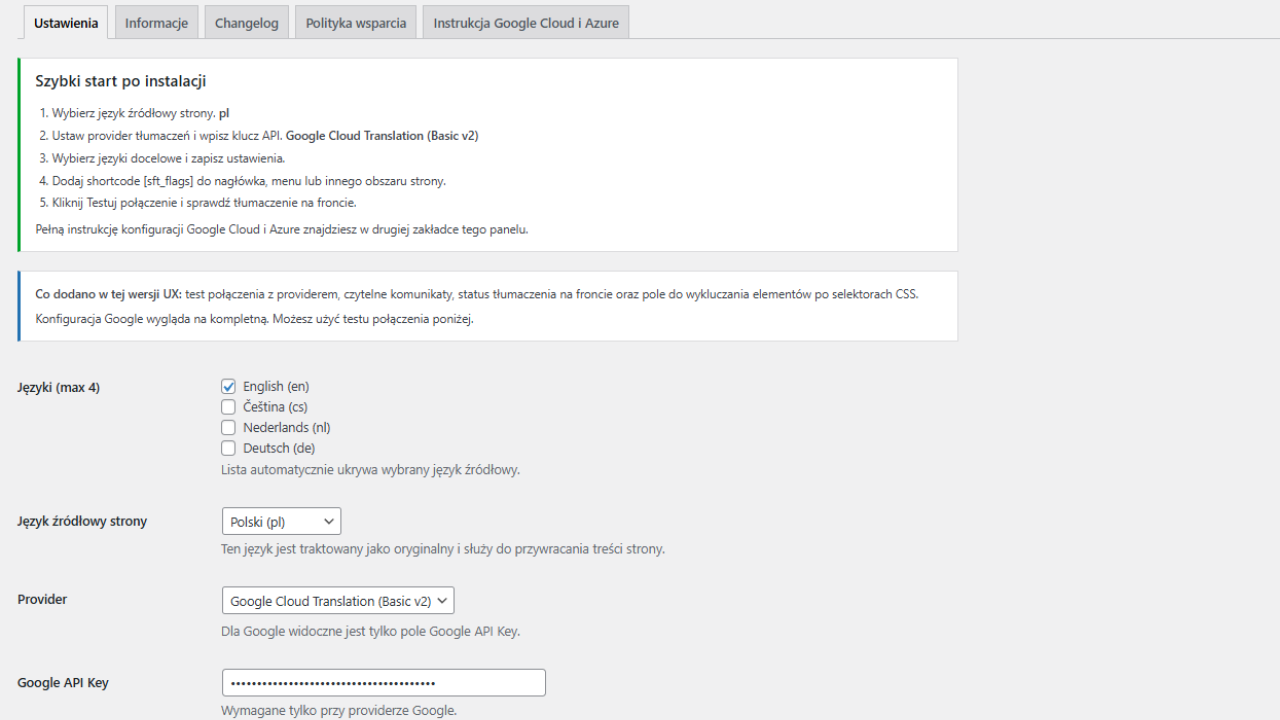Click the Google API Key label
This screenshot has width=1280, height=720.
click(63, 683)
